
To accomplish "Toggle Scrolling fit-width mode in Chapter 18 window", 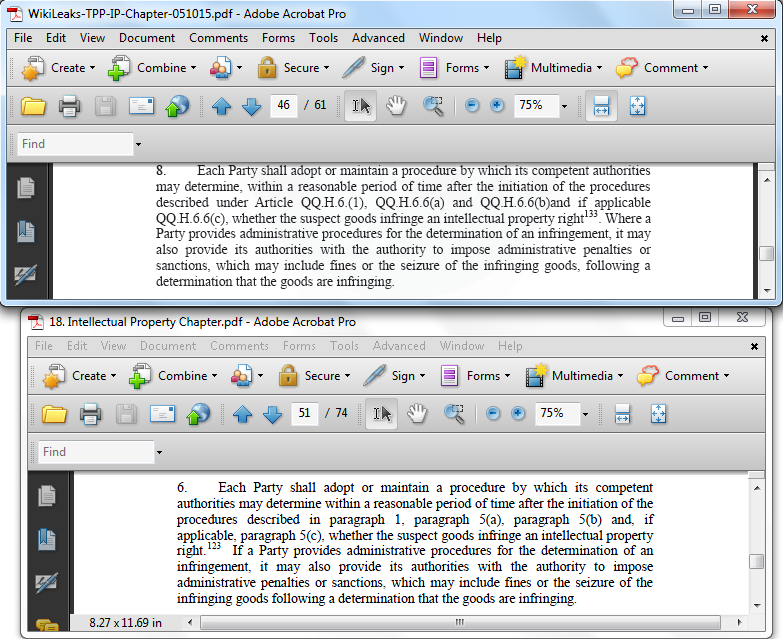I will click(622, 414).
